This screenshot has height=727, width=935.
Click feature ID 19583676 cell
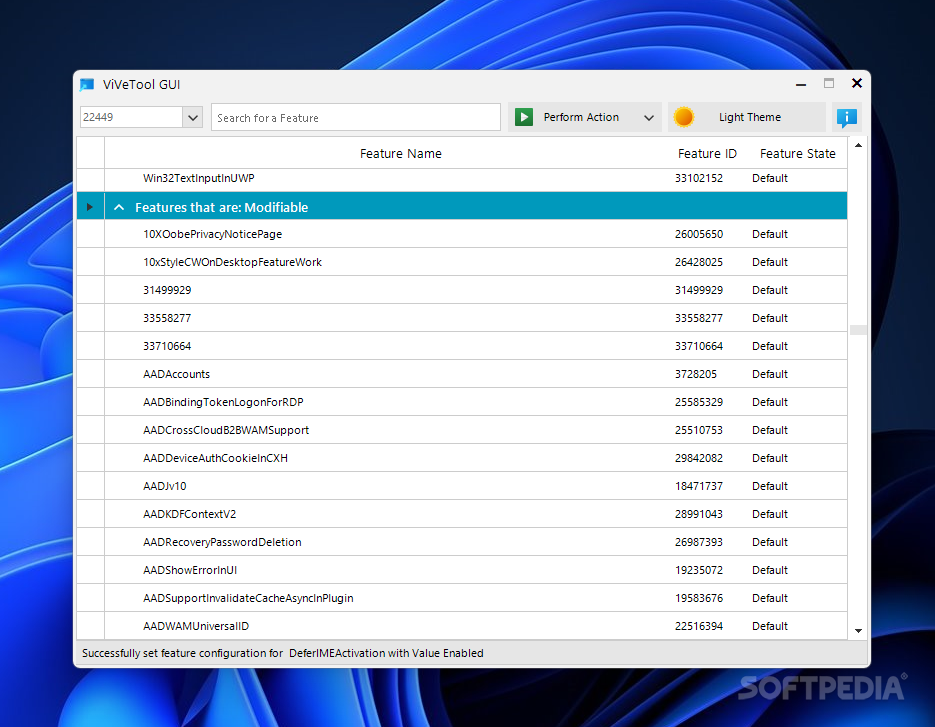(x=699, y=599)
